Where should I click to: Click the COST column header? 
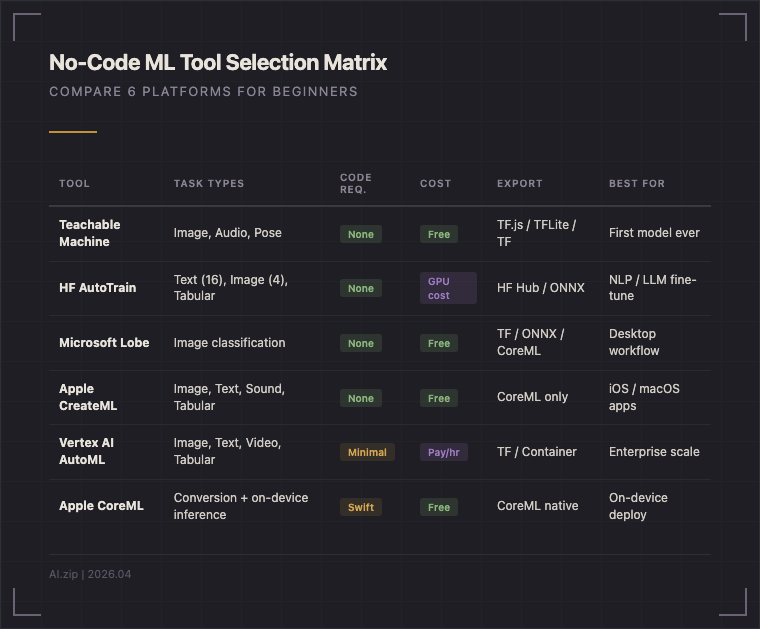435,184
